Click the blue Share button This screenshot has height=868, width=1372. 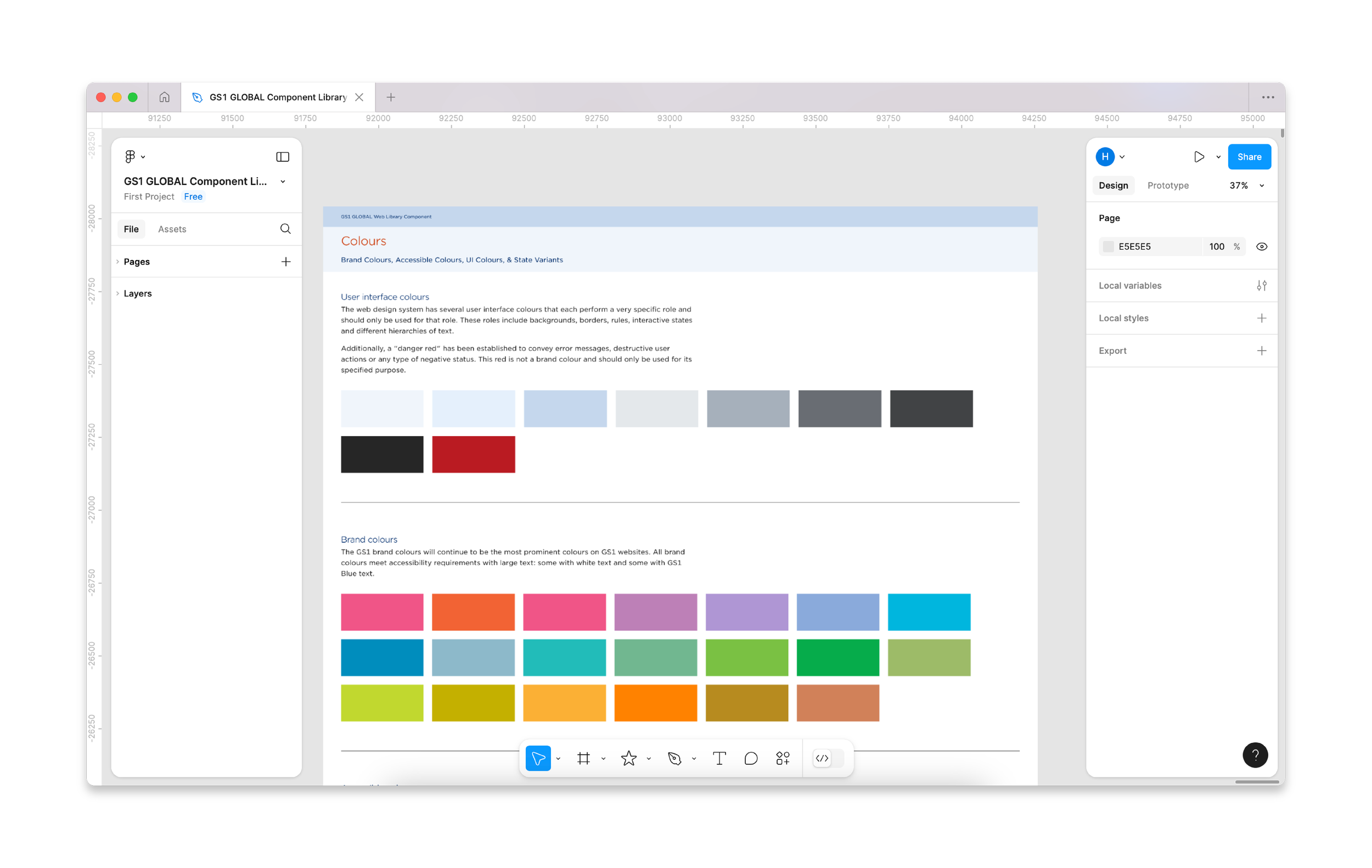(x=1249, y=156)
